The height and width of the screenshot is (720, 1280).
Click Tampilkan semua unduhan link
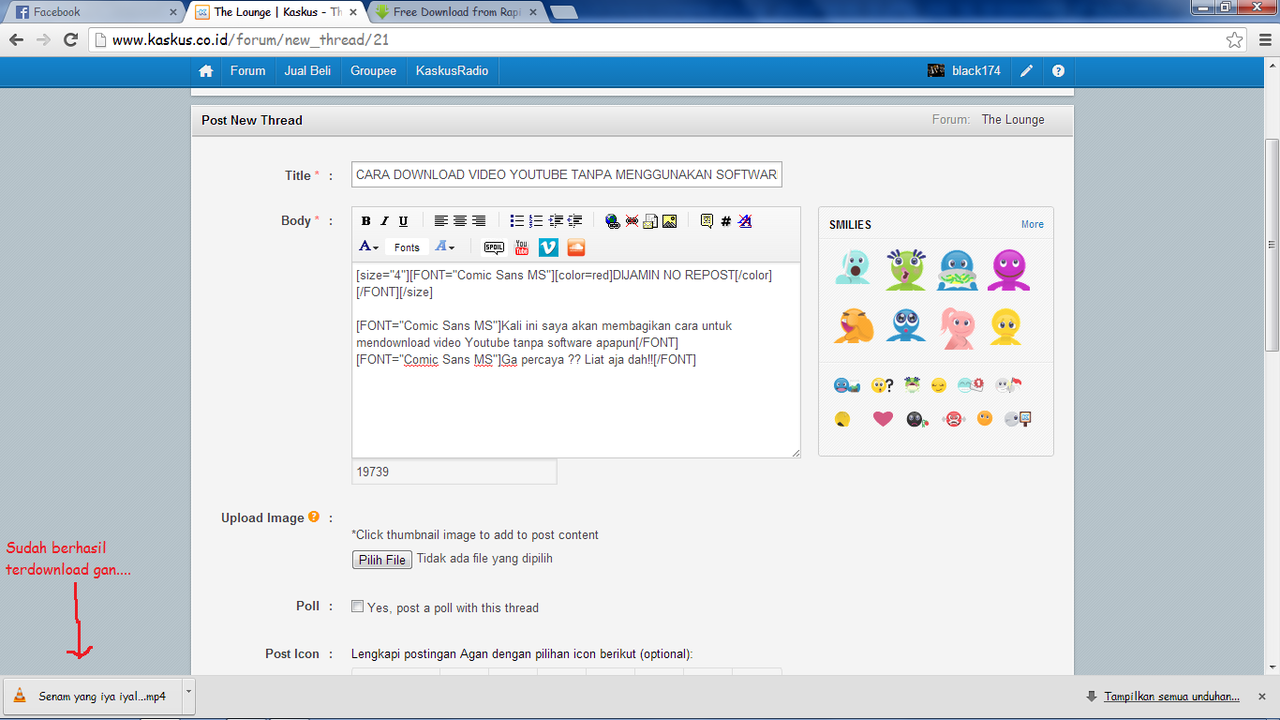(x=1171, y=697)
